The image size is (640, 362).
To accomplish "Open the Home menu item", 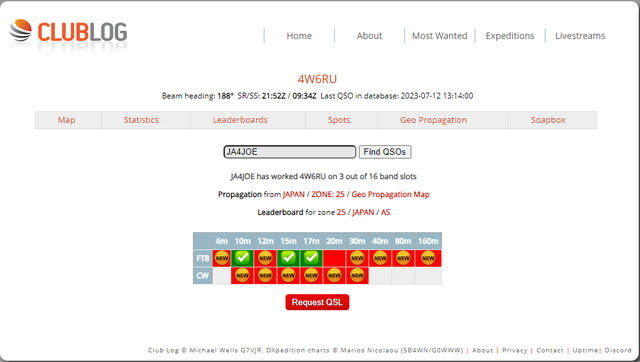I will pos(299,36).
